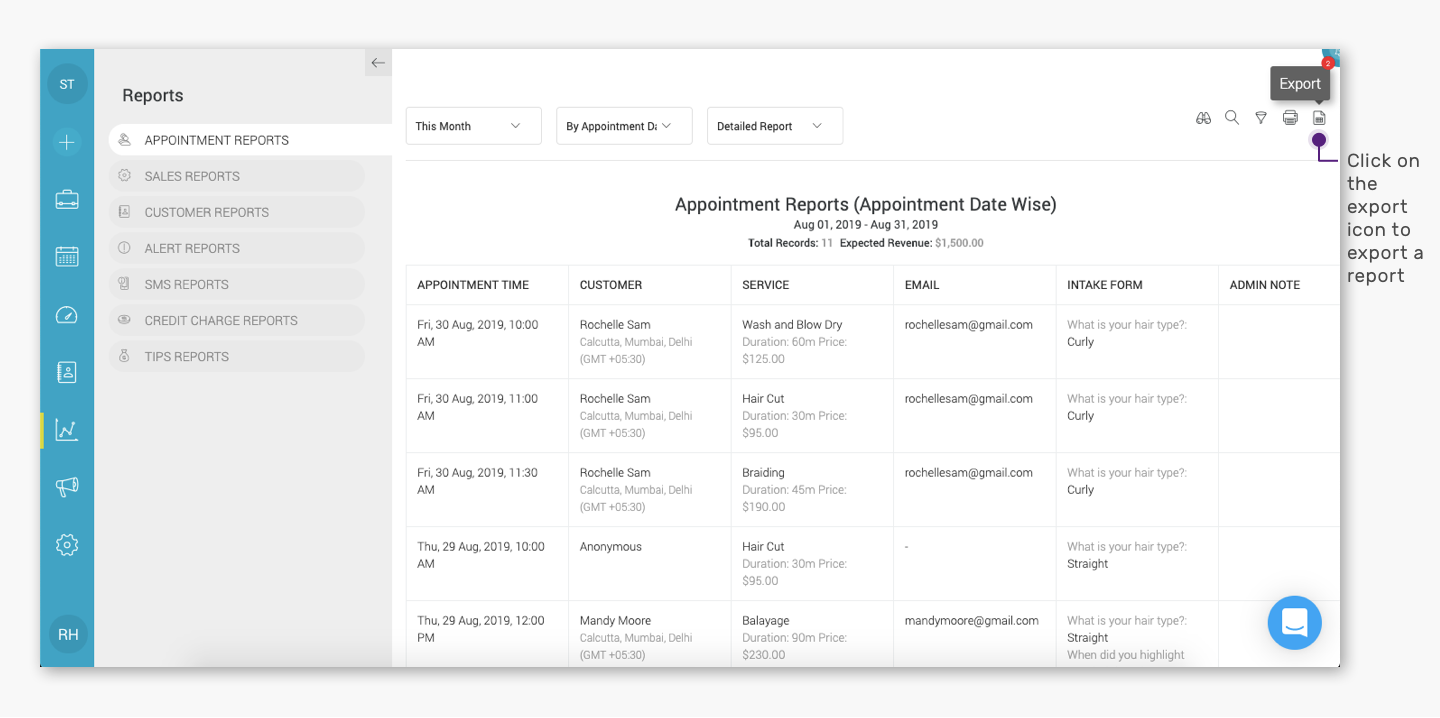Open the calendar icon in sidebar

(x=67, y=257)
